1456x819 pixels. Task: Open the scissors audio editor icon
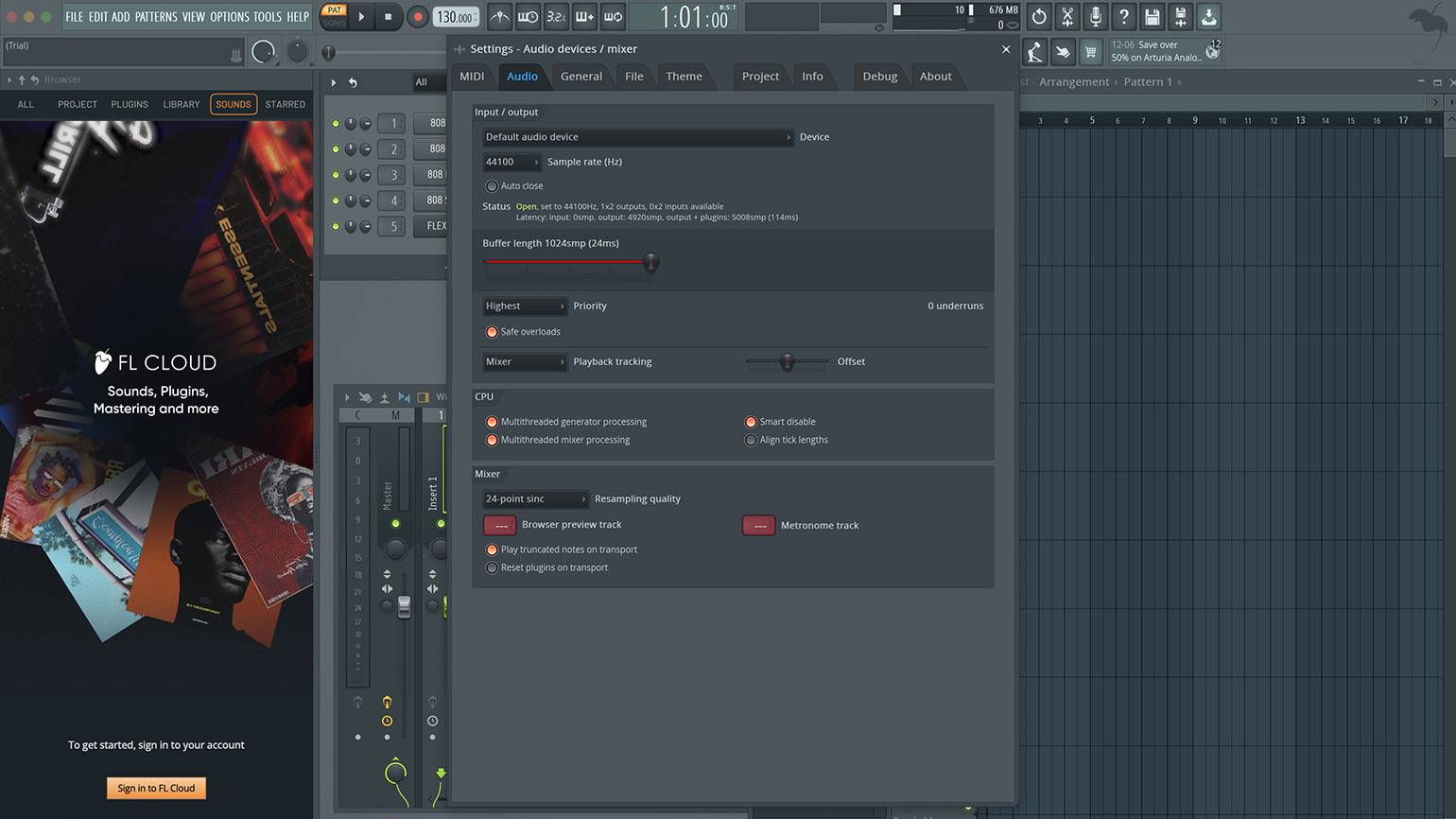1067,16
